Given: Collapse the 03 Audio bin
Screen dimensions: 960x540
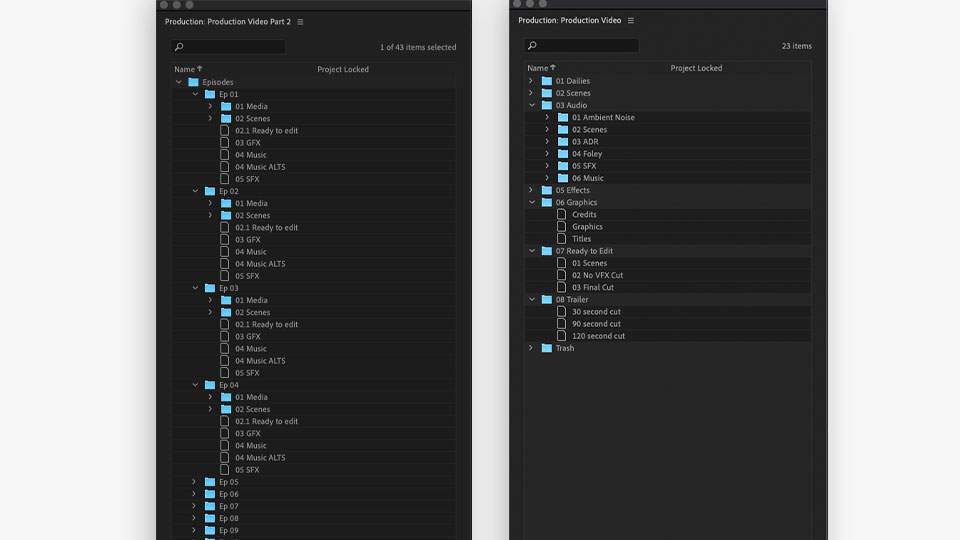Looking at the screenshot, I should click(x=532, y=105).
